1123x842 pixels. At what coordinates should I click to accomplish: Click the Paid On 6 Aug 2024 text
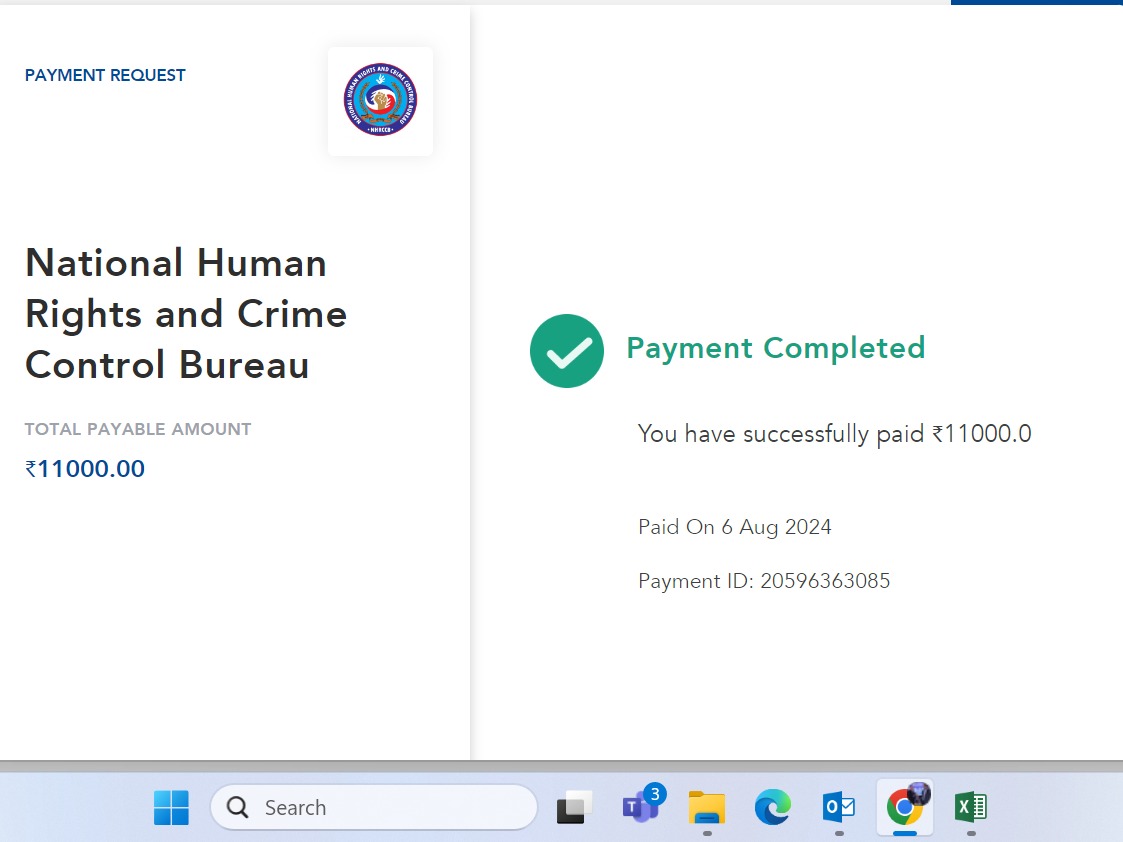tap(735, 527)
